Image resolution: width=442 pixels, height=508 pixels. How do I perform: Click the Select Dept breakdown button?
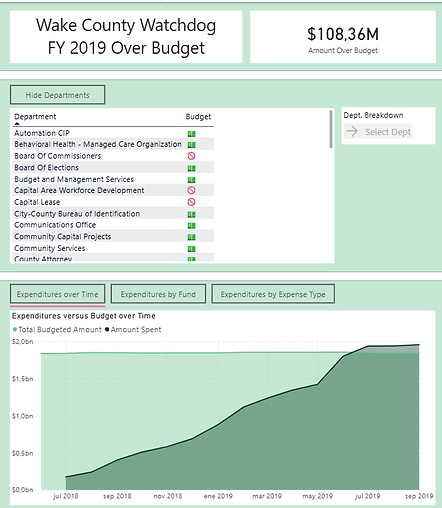pyautogui.click(x=378, y=132)
